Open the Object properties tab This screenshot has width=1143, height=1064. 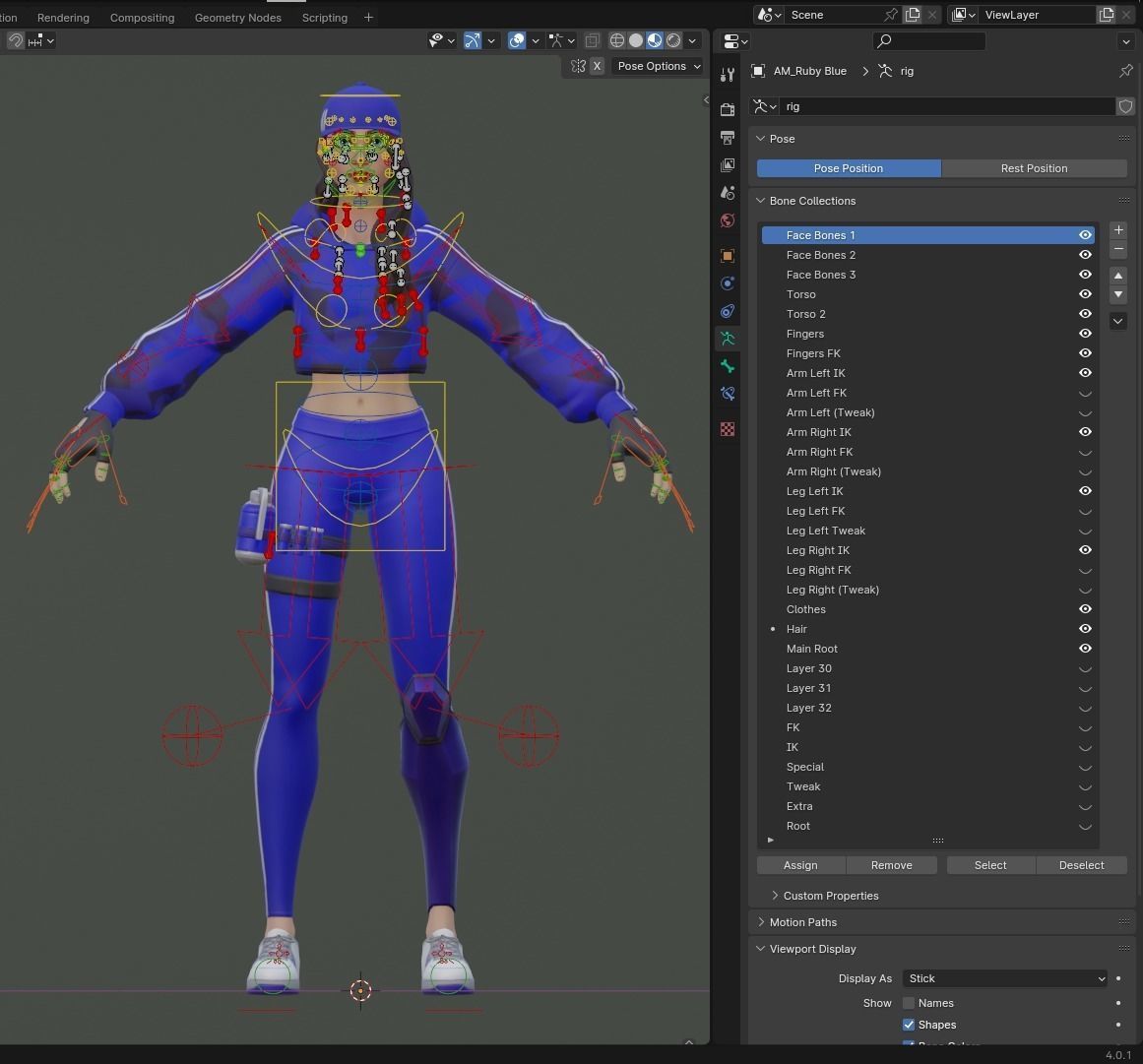(727, 255)
